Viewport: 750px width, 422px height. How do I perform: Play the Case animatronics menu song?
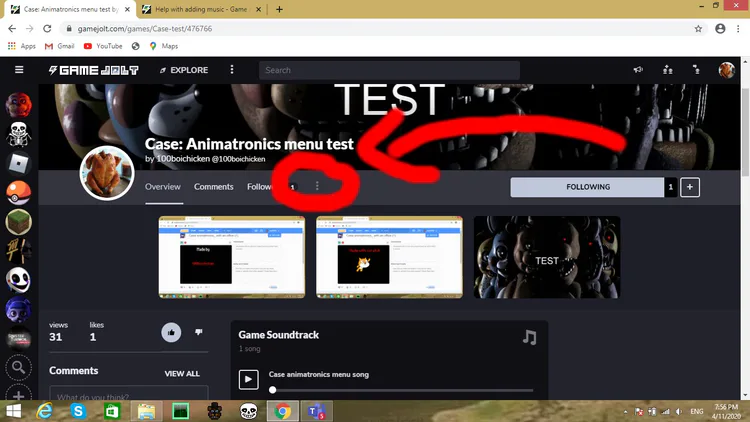[249, 379]
